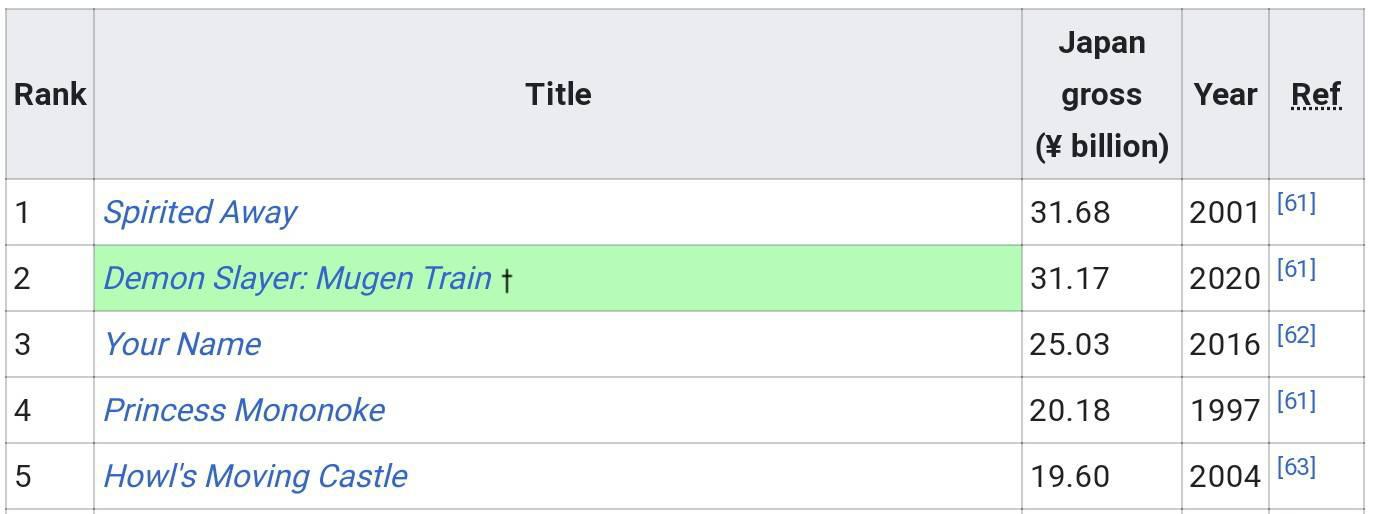Open the Demon Slayer: Mugen Train link

(x=297, y=278)
